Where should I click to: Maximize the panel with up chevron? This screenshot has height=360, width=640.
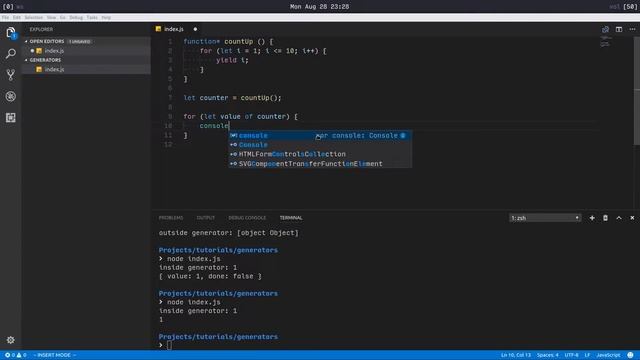[x=619, y=218]
